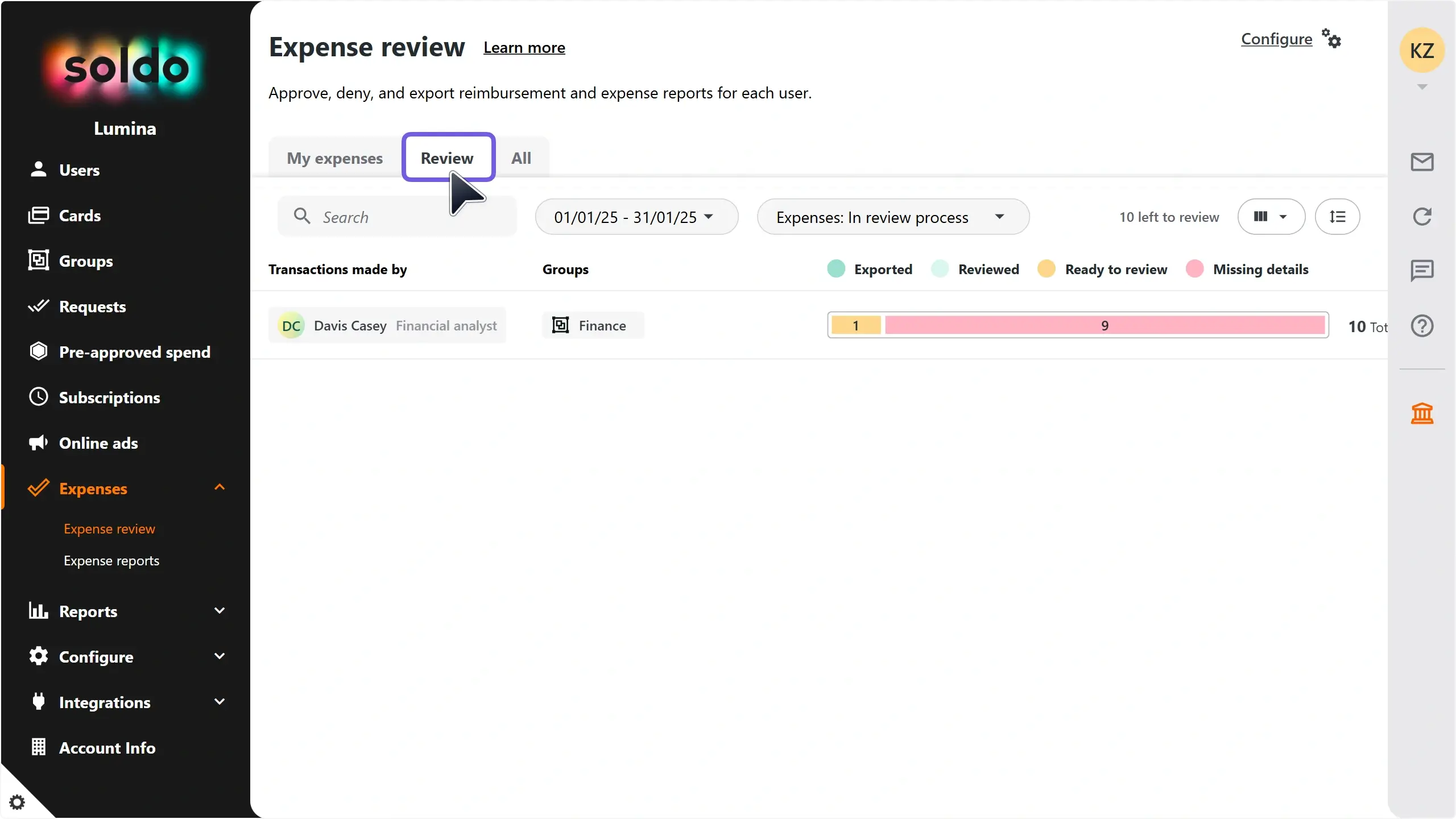Click the row density list icon button
1456x819 pixels.
pos(1337,217)
